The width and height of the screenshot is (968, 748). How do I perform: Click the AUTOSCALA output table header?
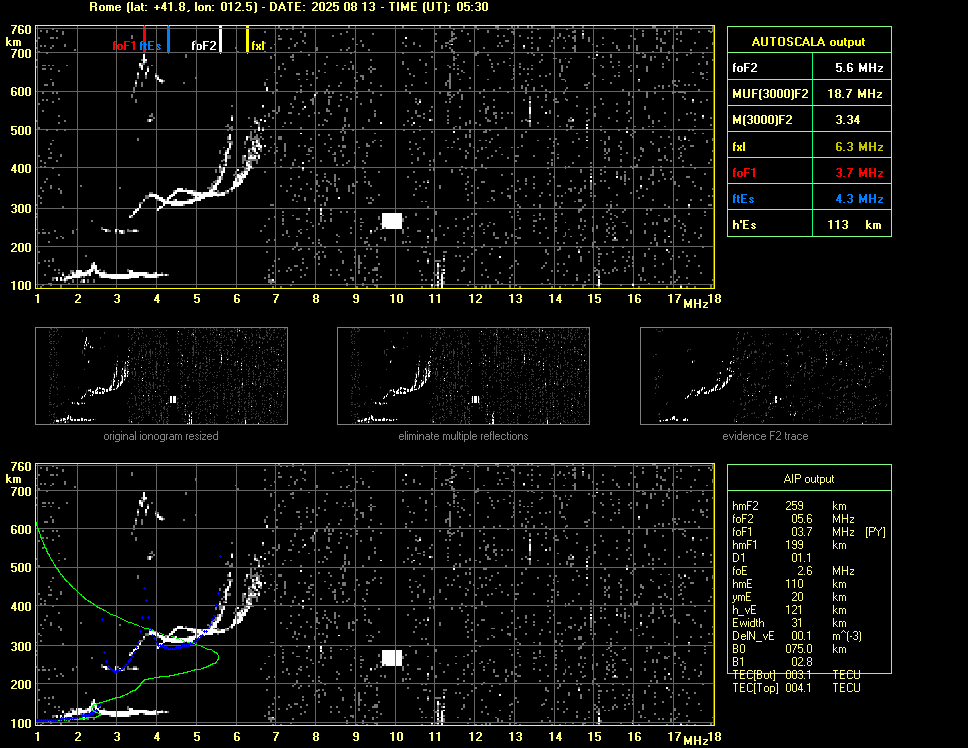pyautogui.click(x=809, y=42)
